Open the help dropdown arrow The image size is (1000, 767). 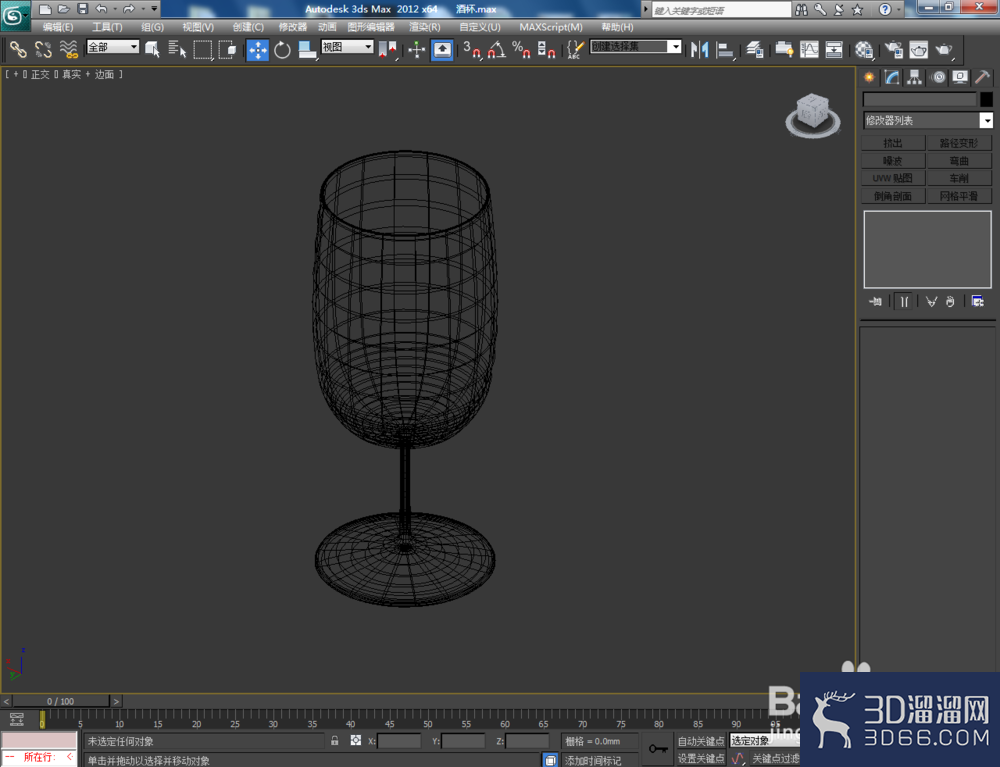900,10
